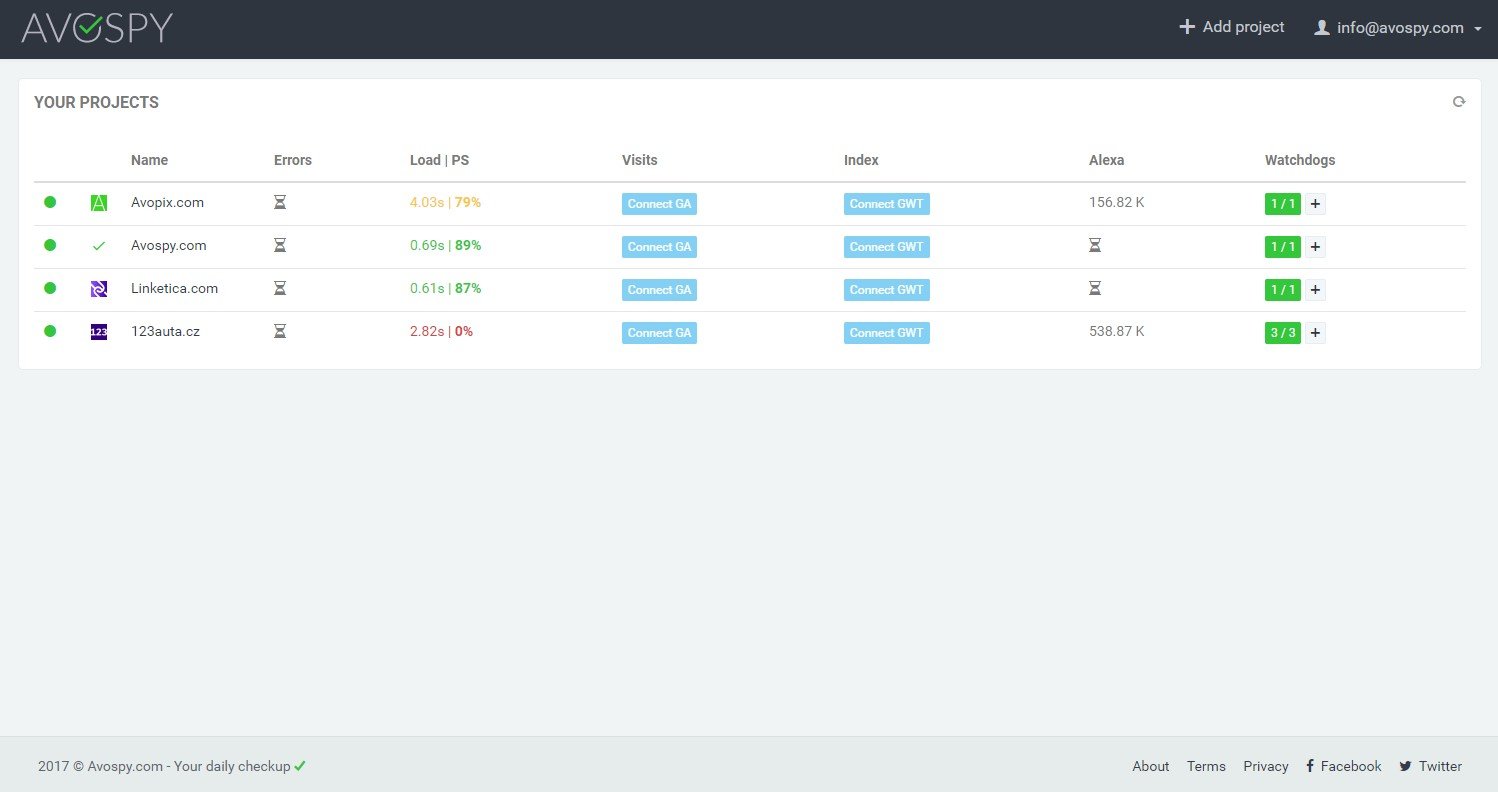Image resolution: width=1498 pixels, height=792 pixels.
Task: Connect GA for 123auta.cz
Action: (659, 333)
